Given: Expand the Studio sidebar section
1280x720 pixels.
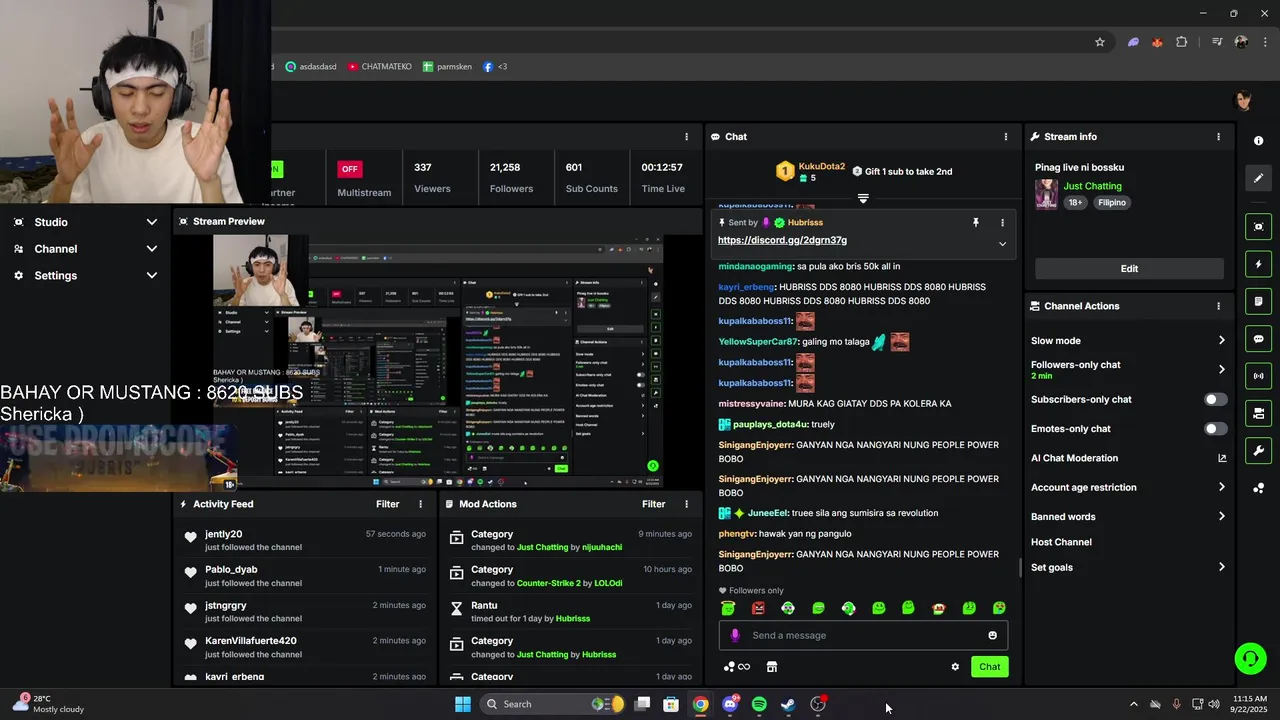Looking at the screenshot, I should [x=152, y=222].
